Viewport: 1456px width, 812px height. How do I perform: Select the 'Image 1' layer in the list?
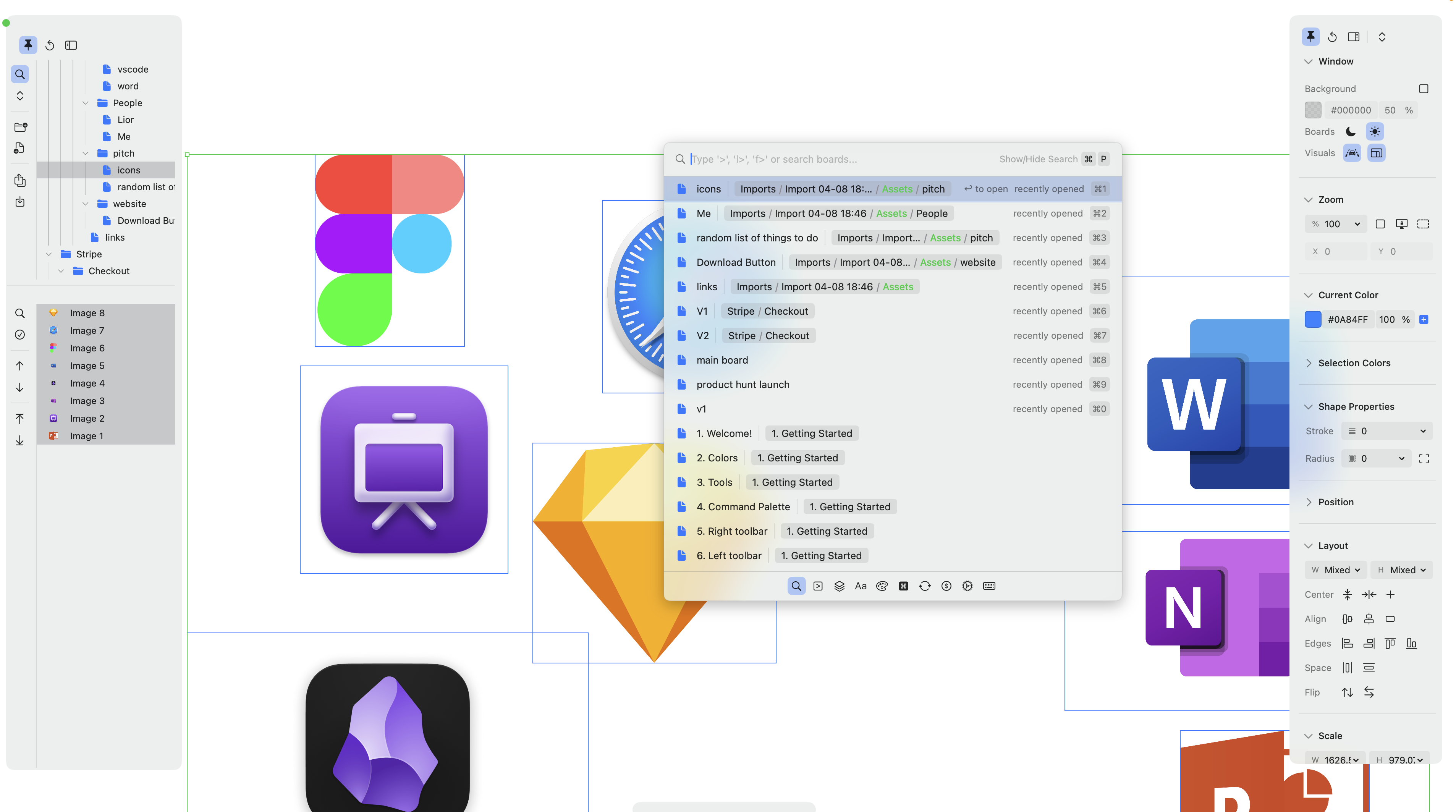(x=106, y=436)
